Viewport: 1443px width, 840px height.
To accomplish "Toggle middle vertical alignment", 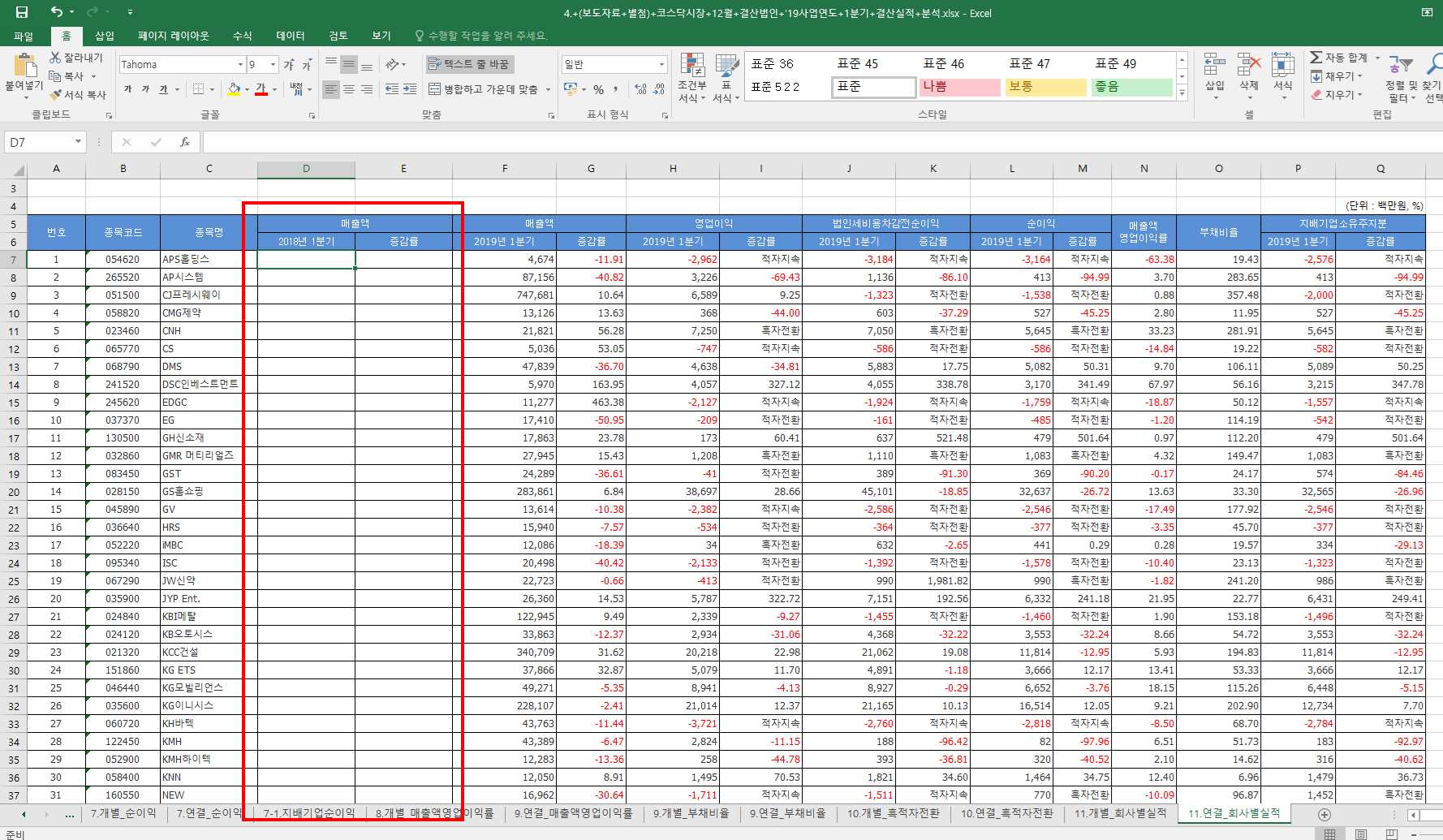I will pos(348,64).
